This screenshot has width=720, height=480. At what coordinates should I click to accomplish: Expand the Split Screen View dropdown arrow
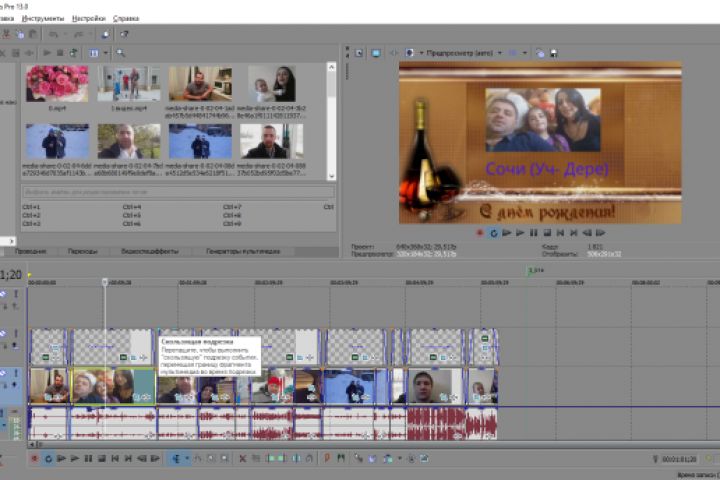coord(421,53)
